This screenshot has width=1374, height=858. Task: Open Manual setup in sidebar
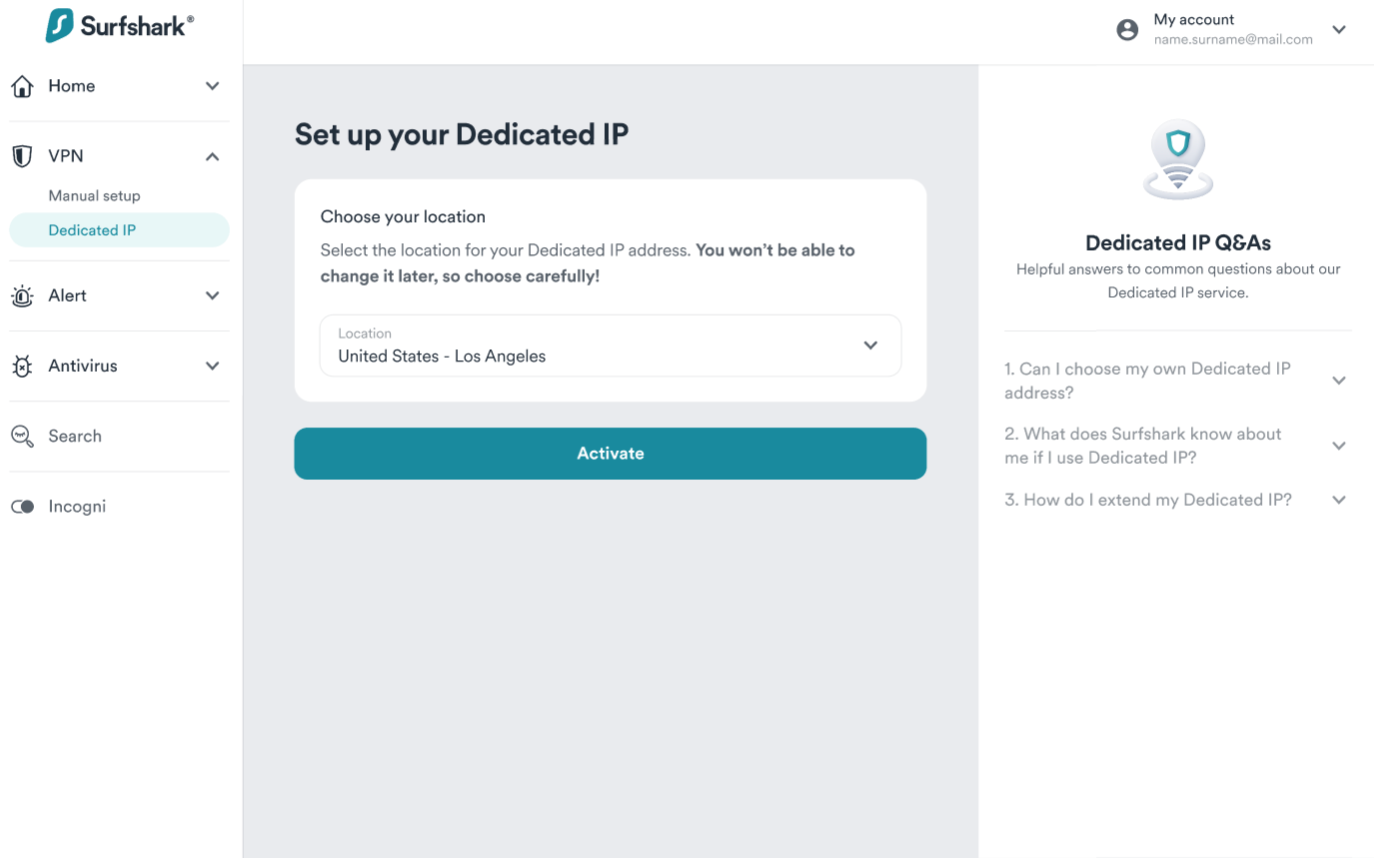95,196
